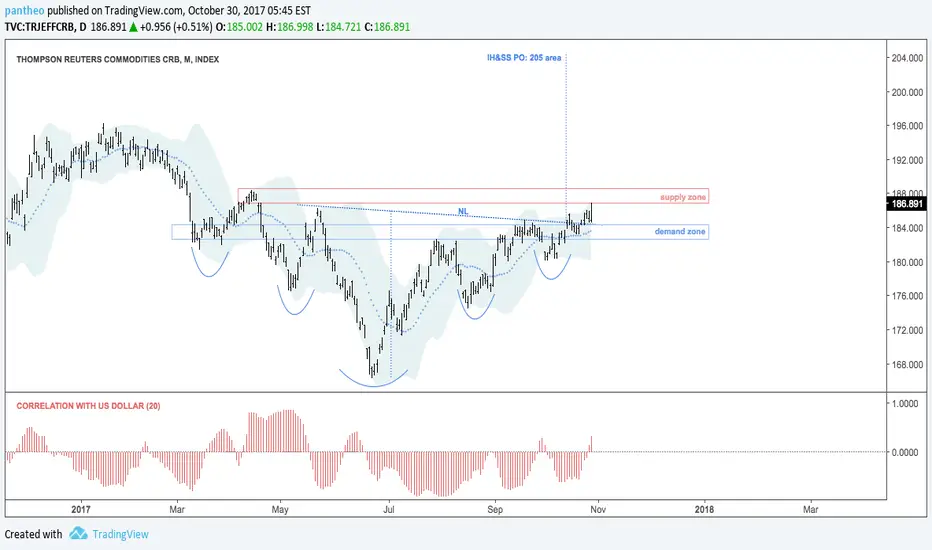Click the TradingView cloud logo icon
This screenshot has width=932, height=550.
point(78,533)
